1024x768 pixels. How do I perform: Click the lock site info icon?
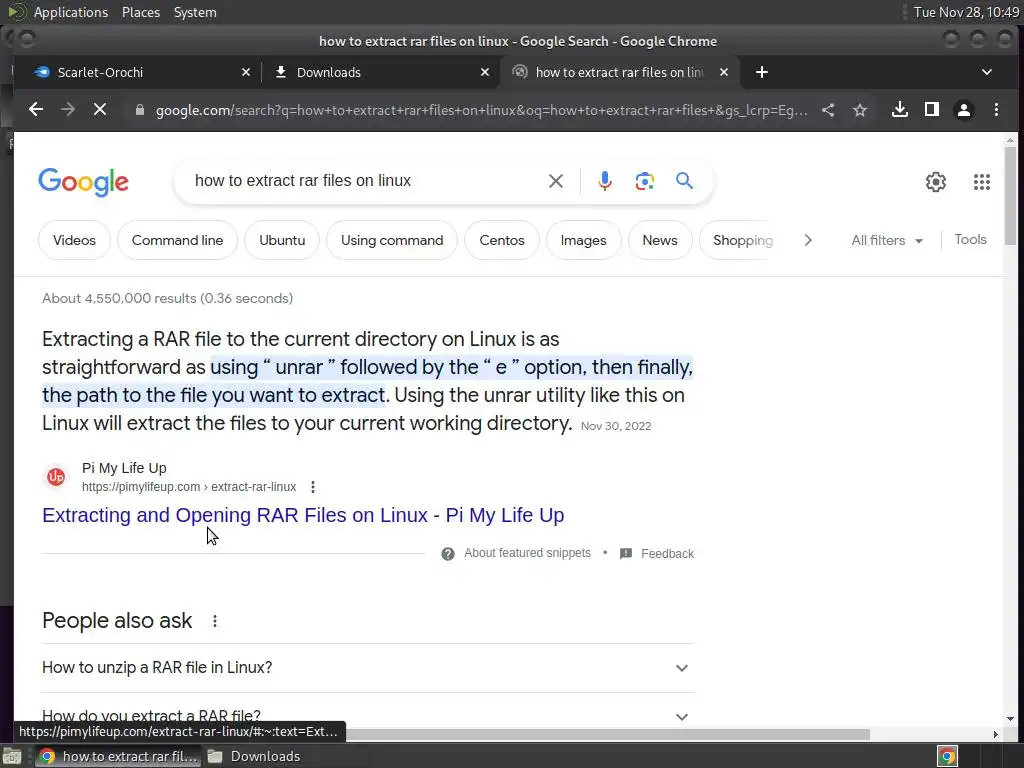click(140, 110)
